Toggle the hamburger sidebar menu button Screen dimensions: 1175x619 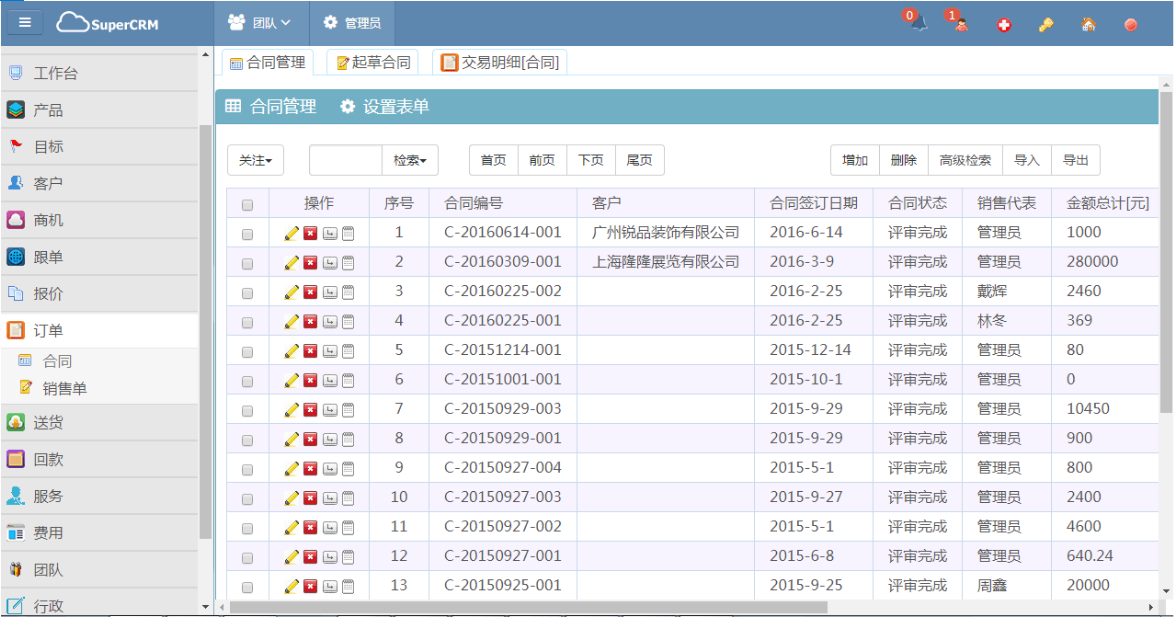click(25, 22)
